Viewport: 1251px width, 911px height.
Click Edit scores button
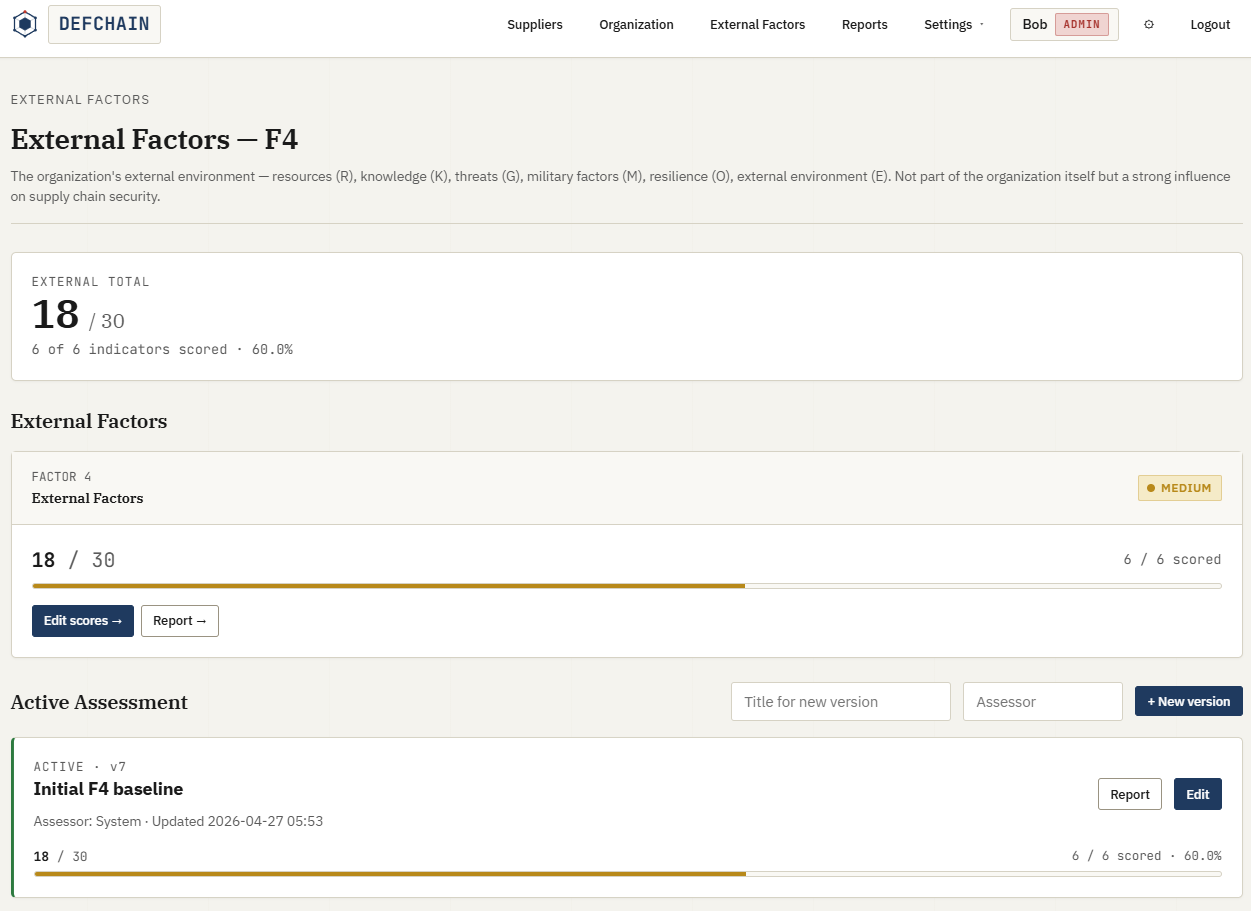(83, 621)
